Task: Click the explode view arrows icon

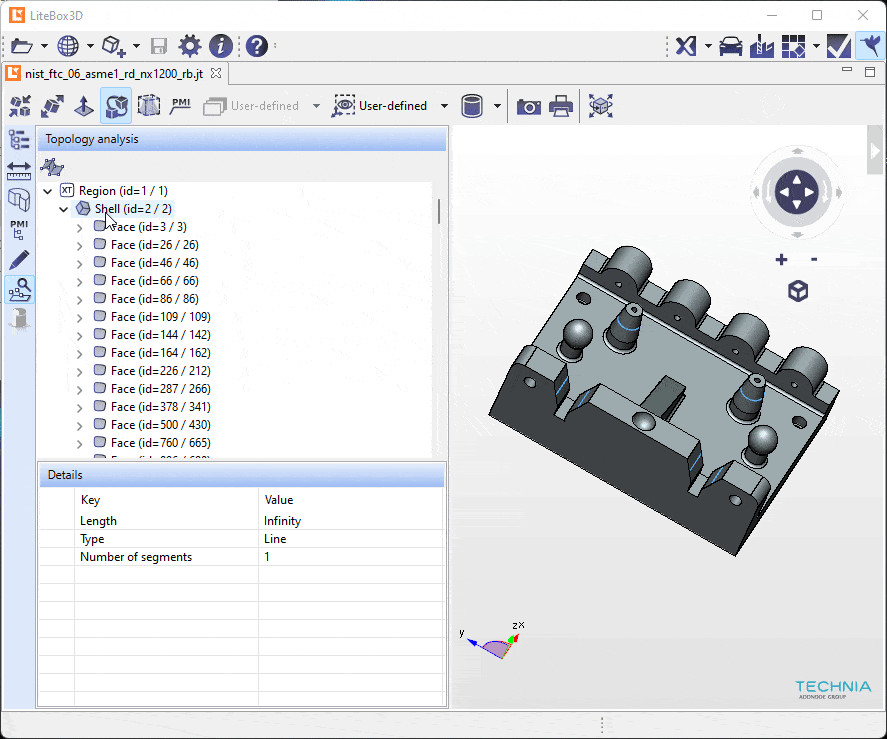Action: point(20,106)
